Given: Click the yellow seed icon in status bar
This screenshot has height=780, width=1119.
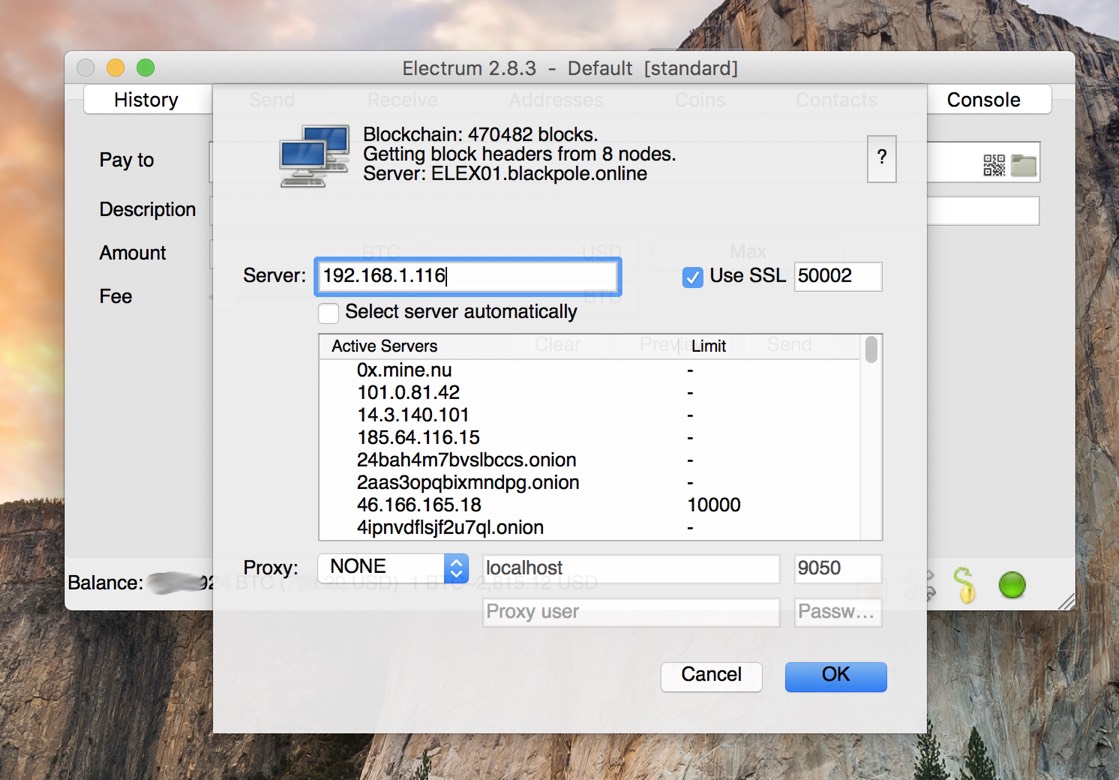Looking at the screenshot, I should [x=964, y=584].
